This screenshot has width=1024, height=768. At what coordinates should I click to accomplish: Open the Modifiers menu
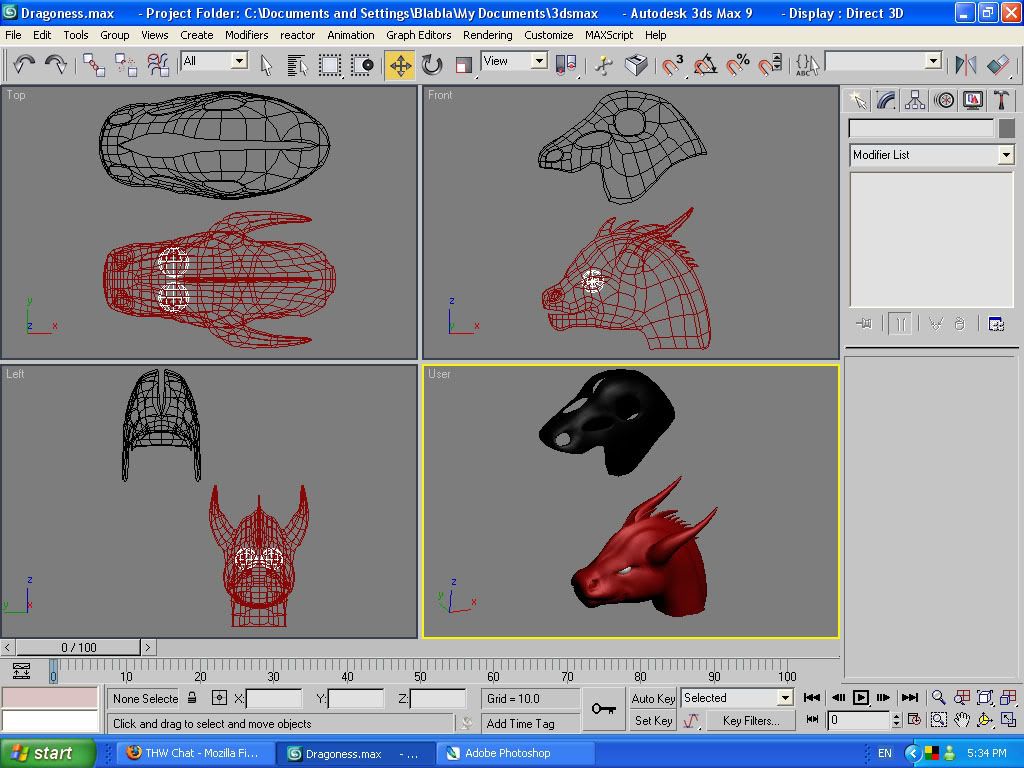[x=246, y=35]
